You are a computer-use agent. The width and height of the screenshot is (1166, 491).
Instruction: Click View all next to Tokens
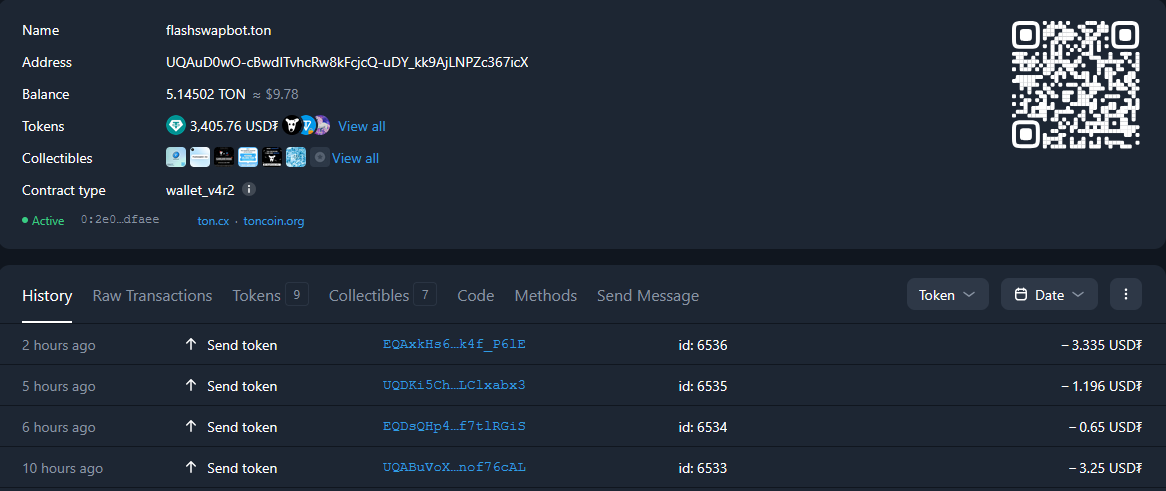tap(362, 126)
